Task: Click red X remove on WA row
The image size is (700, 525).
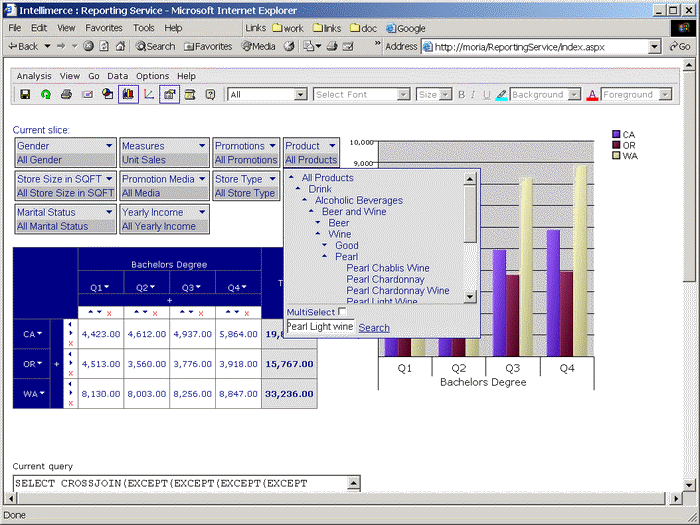Action: [x=71, y=403]
